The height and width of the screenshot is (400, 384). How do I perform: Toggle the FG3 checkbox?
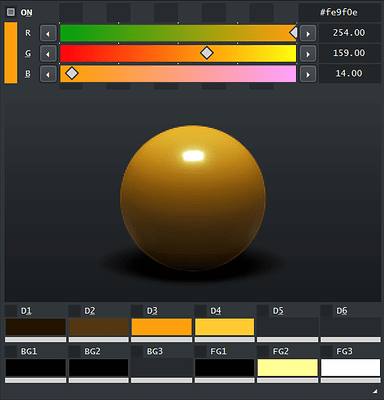click(x=326, y=351)
